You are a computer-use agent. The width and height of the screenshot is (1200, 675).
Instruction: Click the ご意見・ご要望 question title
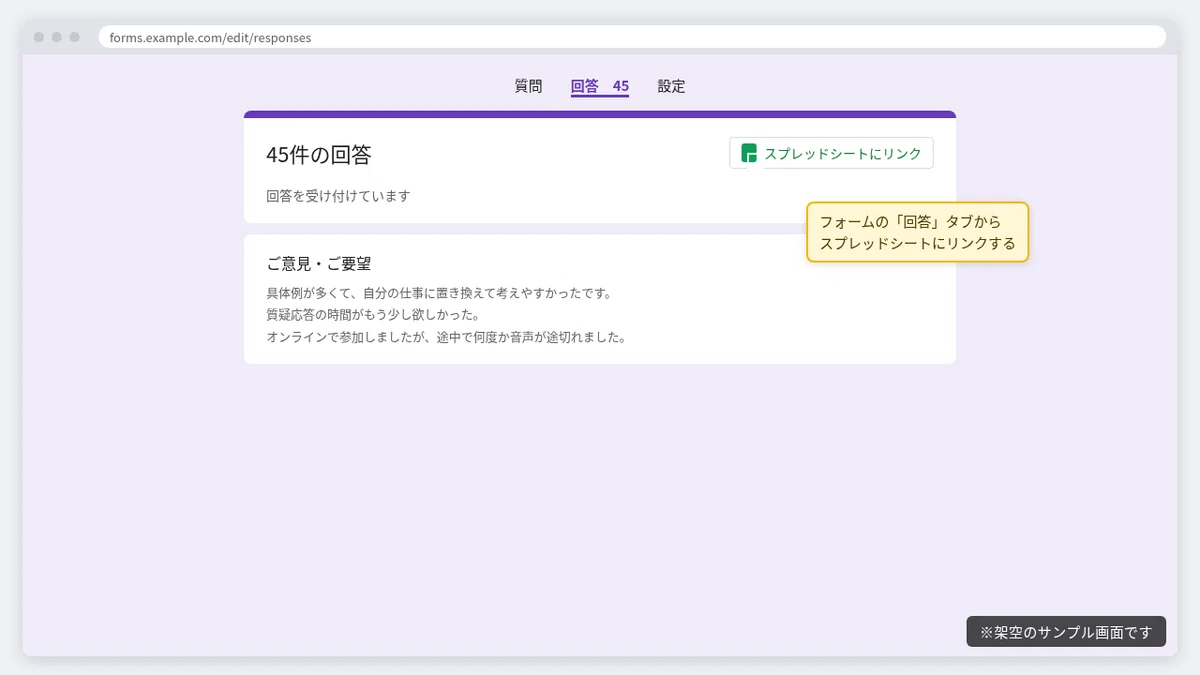[319, 264]
